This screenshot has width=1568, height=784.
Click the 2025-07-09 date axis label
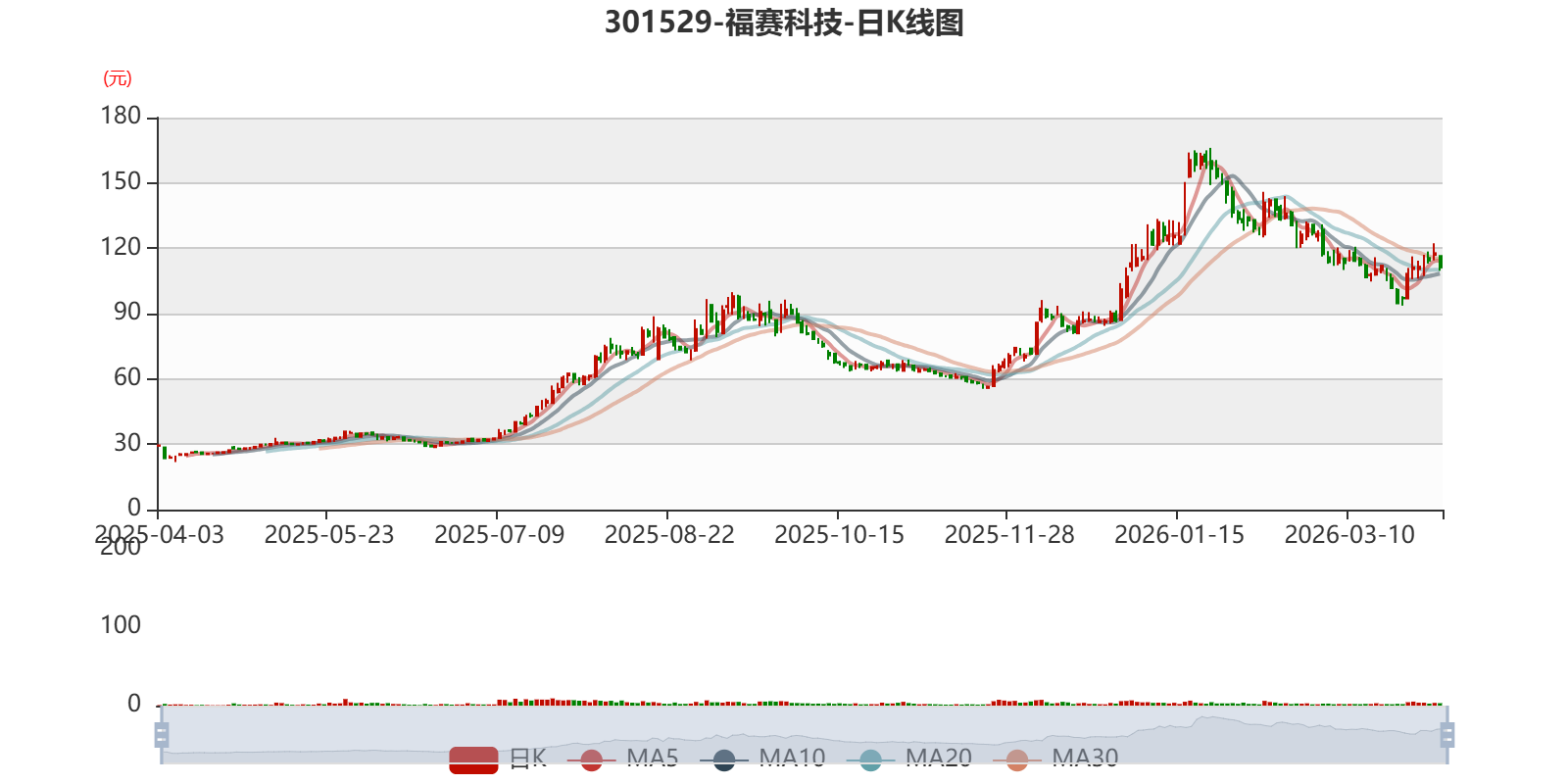[x=500, y=535]
